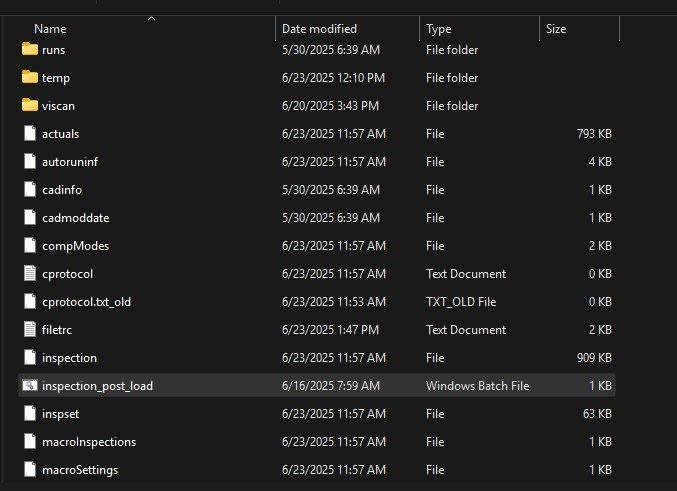Select the viscan folder icon
The height and width of the screenshot is (491, 677).
[30, 105]
